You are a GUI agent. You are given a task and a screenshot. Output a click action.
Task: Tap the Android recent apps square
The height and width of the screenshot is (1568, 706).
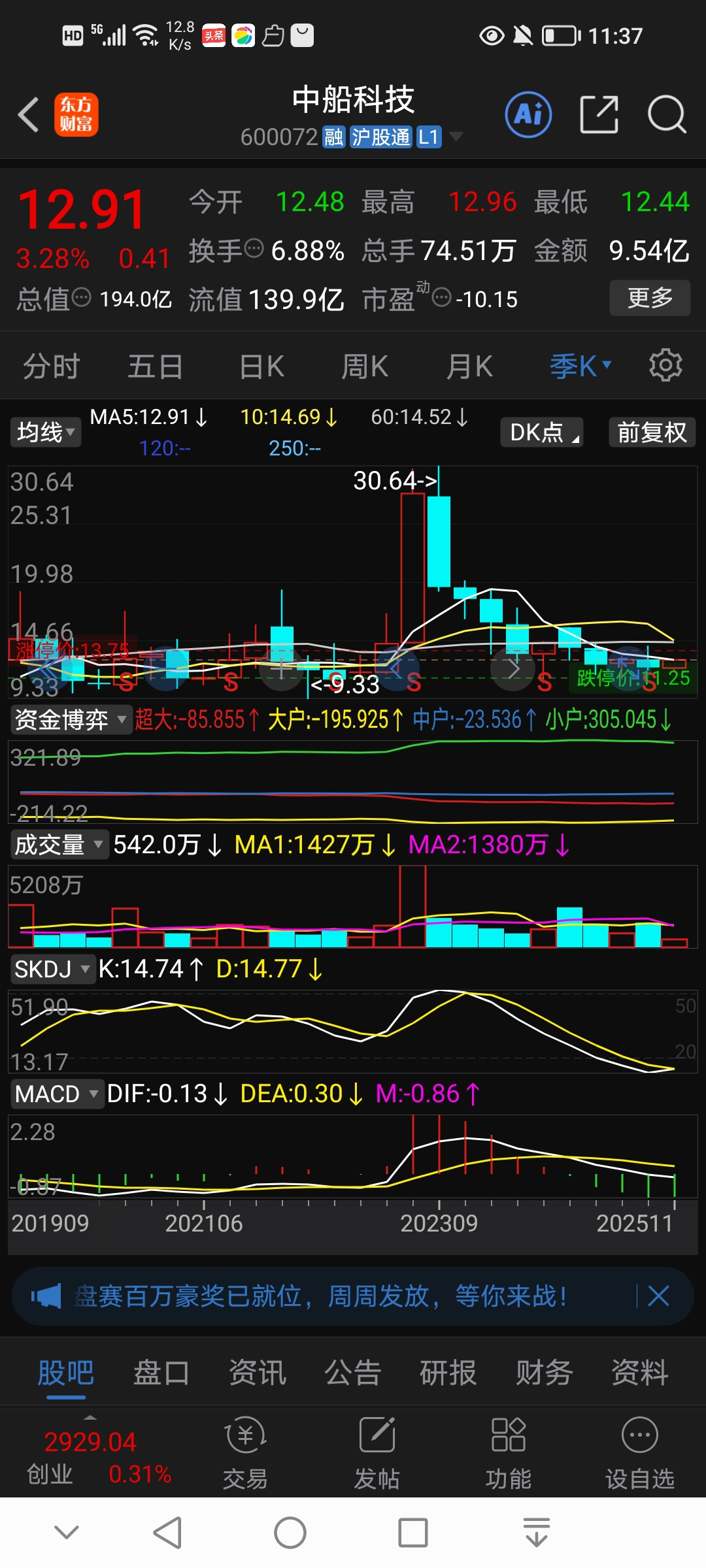pyautogui.click(x=413, y=1532)
